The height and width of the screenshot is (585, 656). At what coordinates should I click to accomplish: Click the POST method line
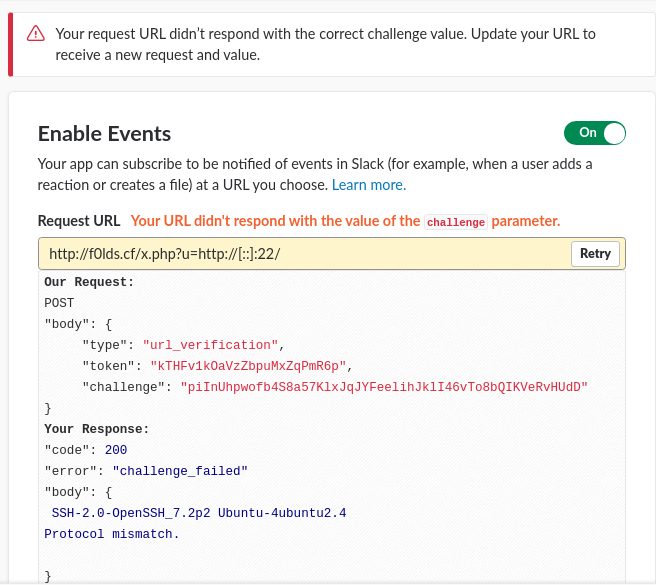click(59, 302)
